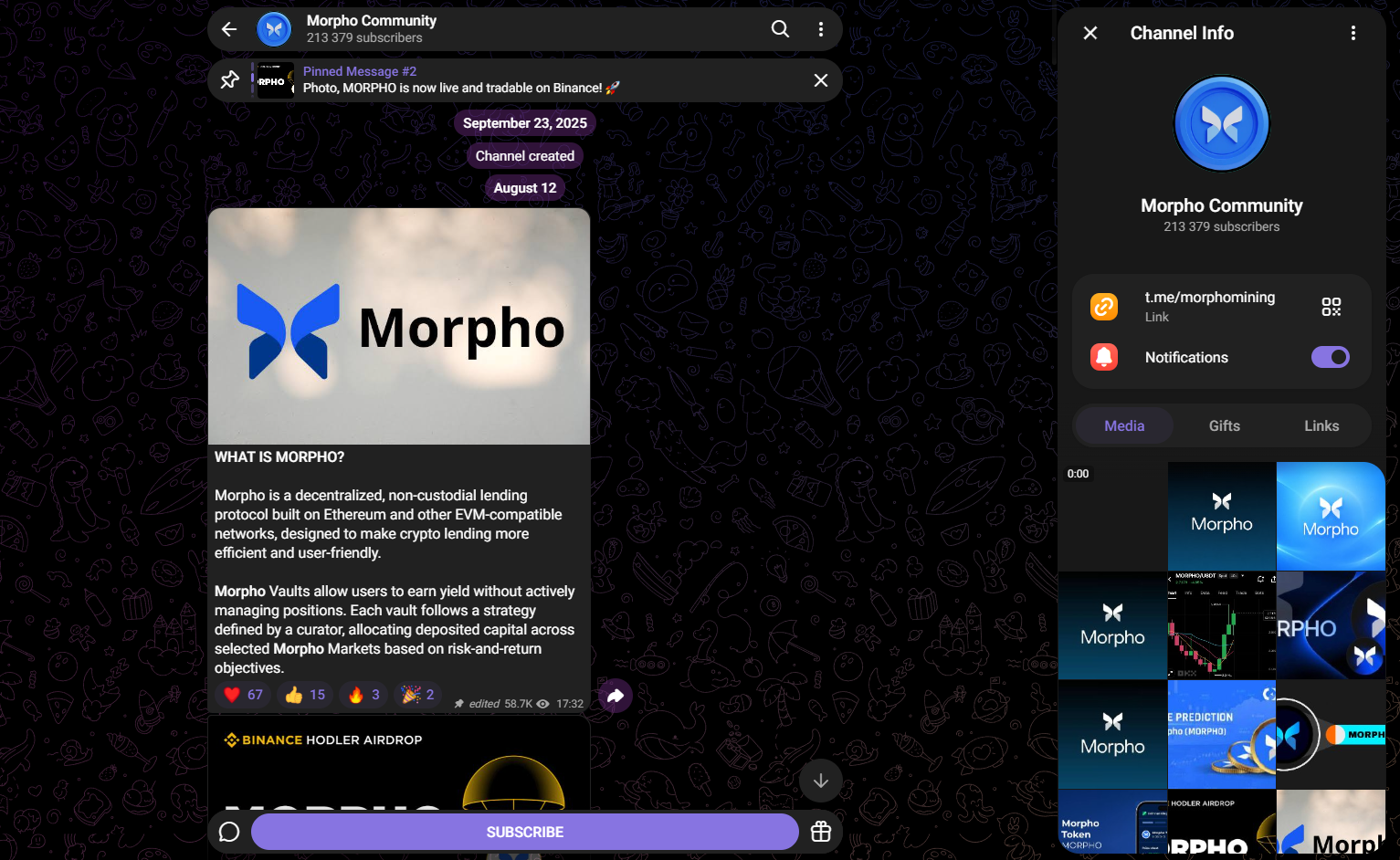This screenshot has width=1400, height=860.
Task: Click the Notifications bell icon
Action: (1104, 357)
